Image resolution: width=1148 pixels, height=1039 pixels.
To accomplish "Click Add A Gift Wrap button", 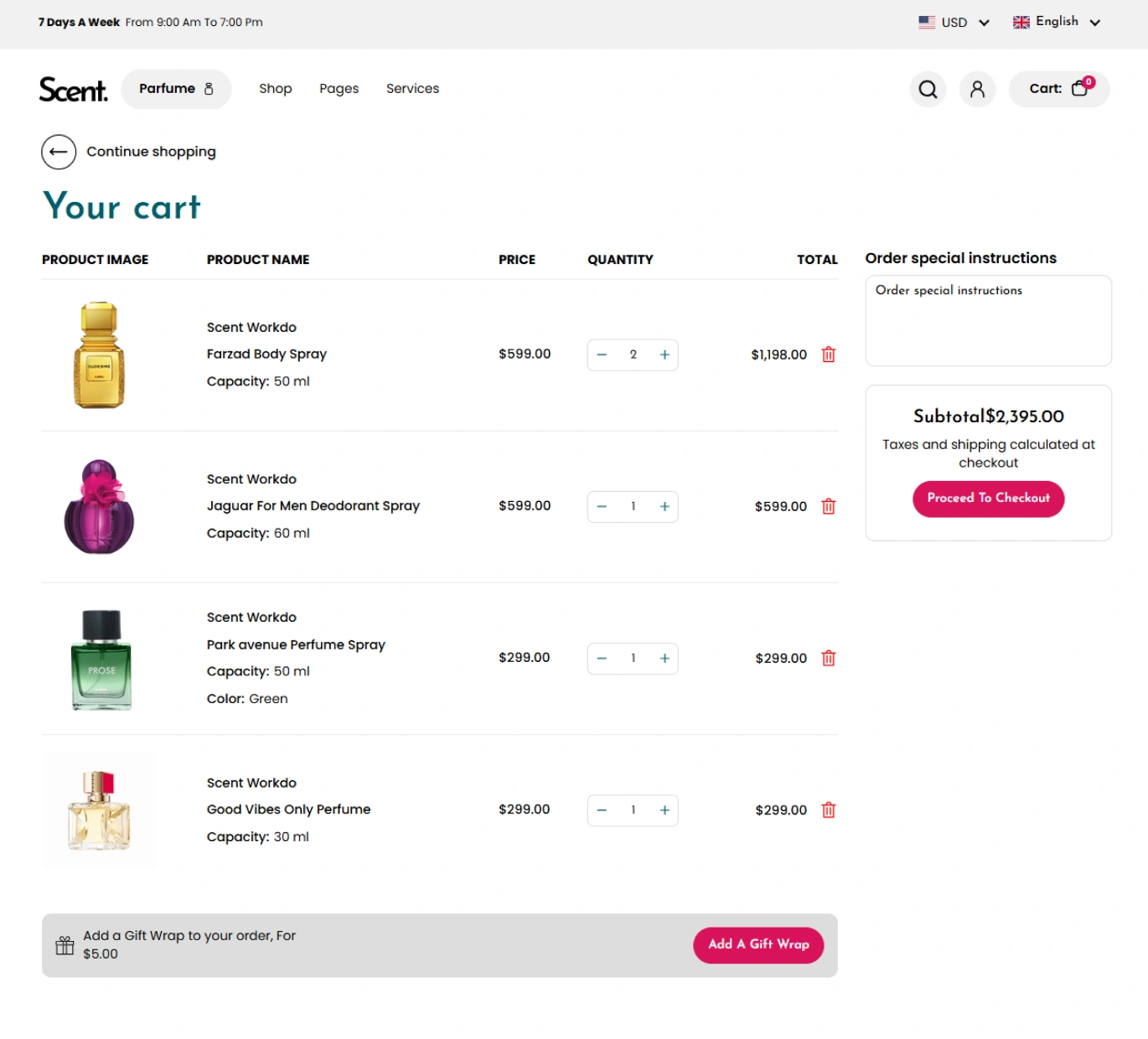I will click(x=758, y=944).
